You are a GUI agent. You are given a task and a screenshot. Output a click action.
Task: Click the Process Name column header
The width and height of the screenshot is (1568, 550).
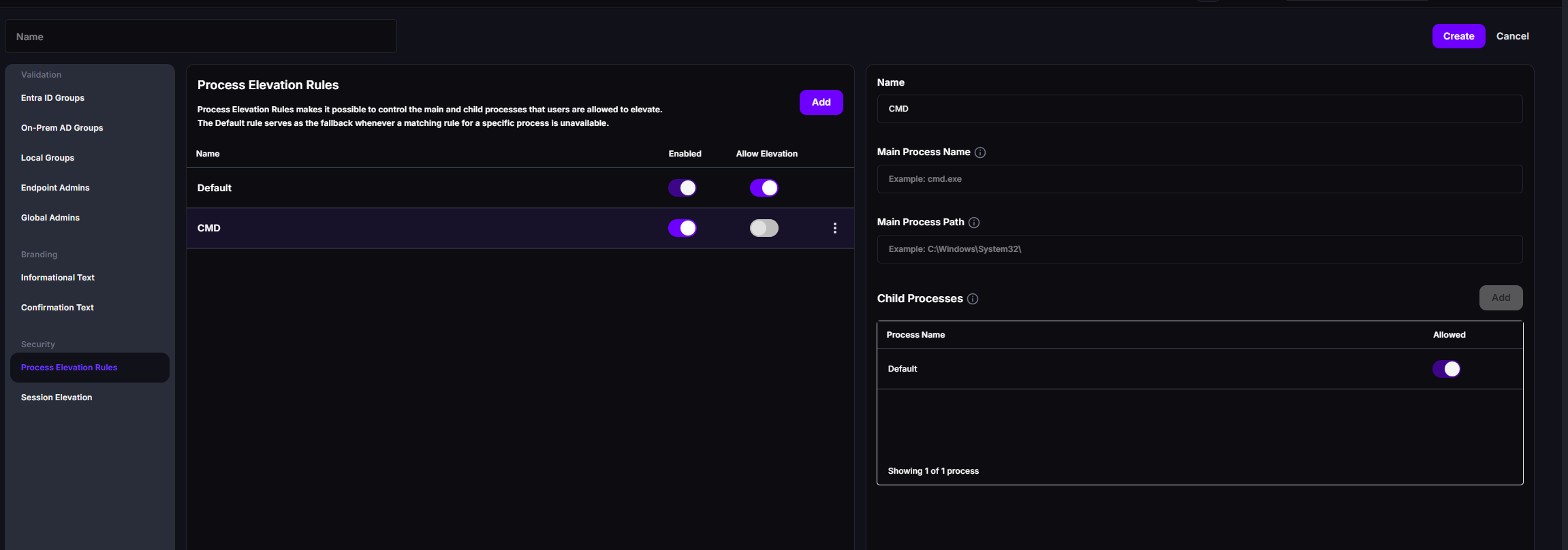(x=915, y=335)
